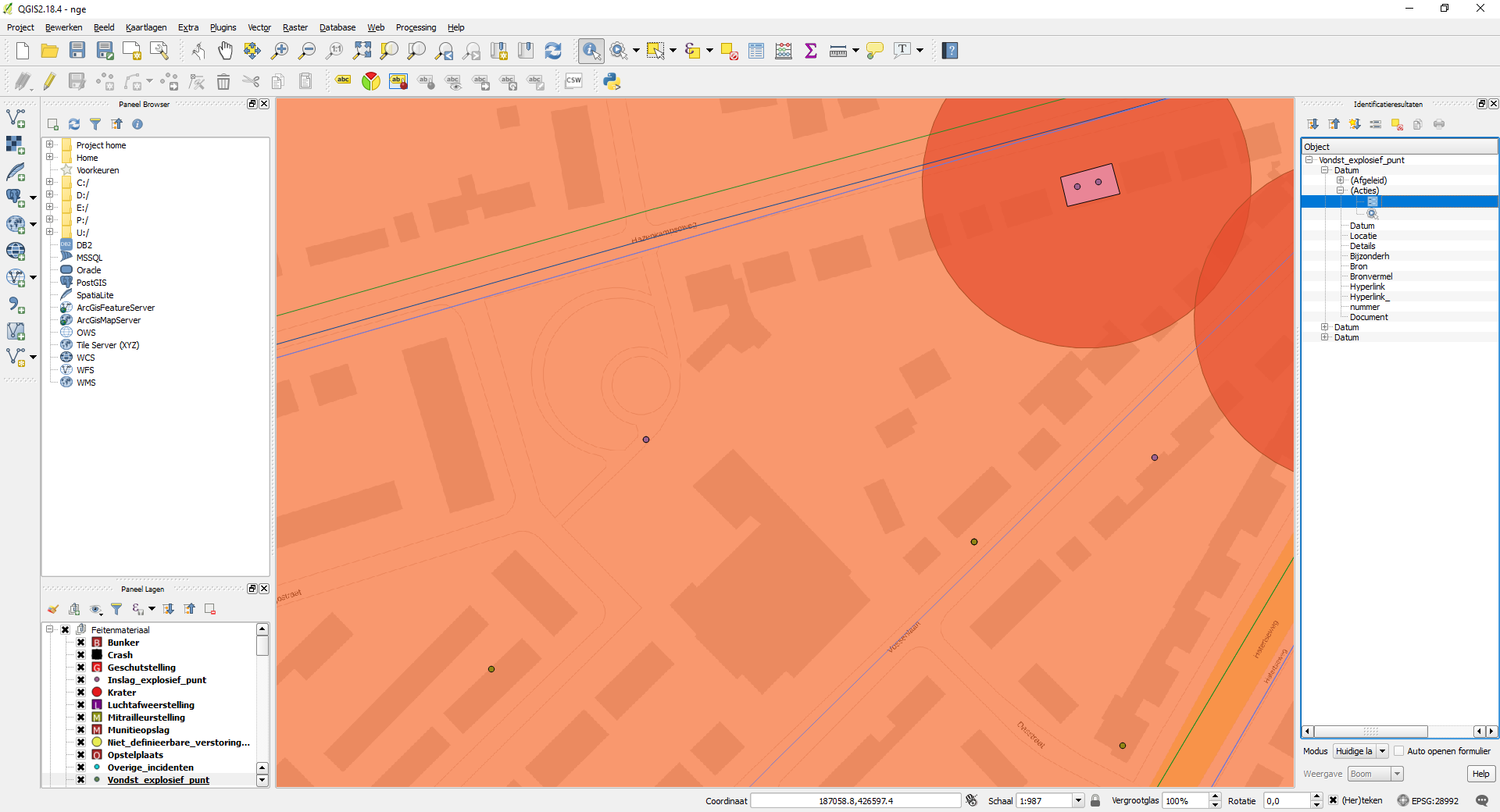Toggle visibility of Bunker layer
The height and width of the screenshot is (812, 1500).
[80, 643]
